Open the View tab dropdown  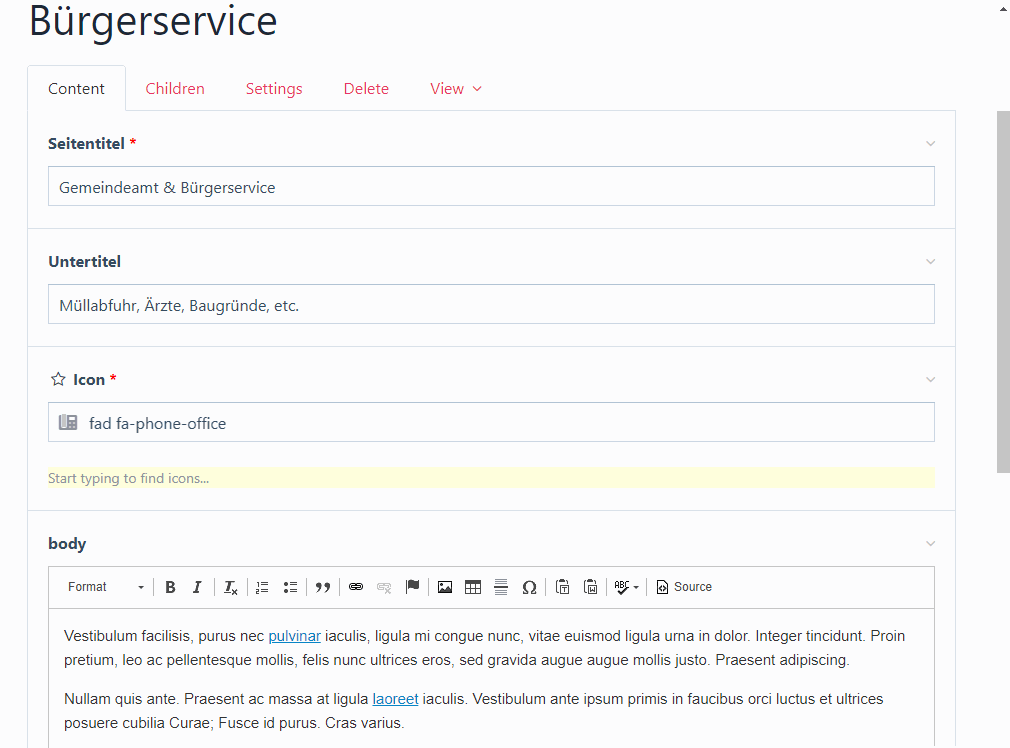(456, 89)
